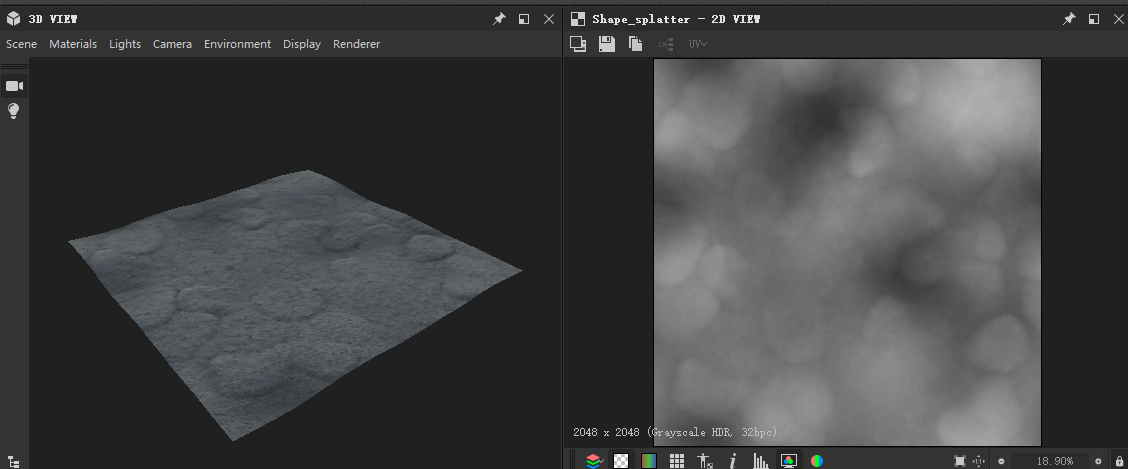Open the Lights menu
Image resolution: width=1128 pixels, height=469 pixels.
(x=124, y=44)
